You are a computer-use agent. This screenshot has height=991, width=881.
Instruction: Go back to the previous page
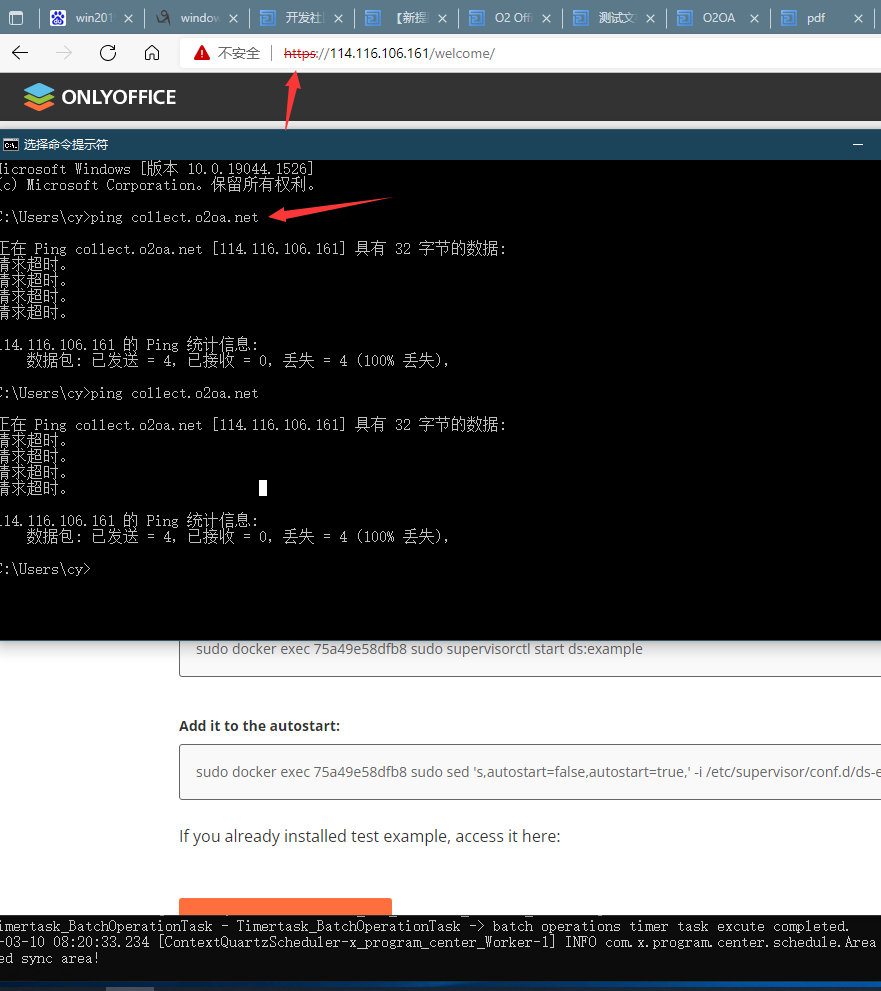(x=20, y=53)
